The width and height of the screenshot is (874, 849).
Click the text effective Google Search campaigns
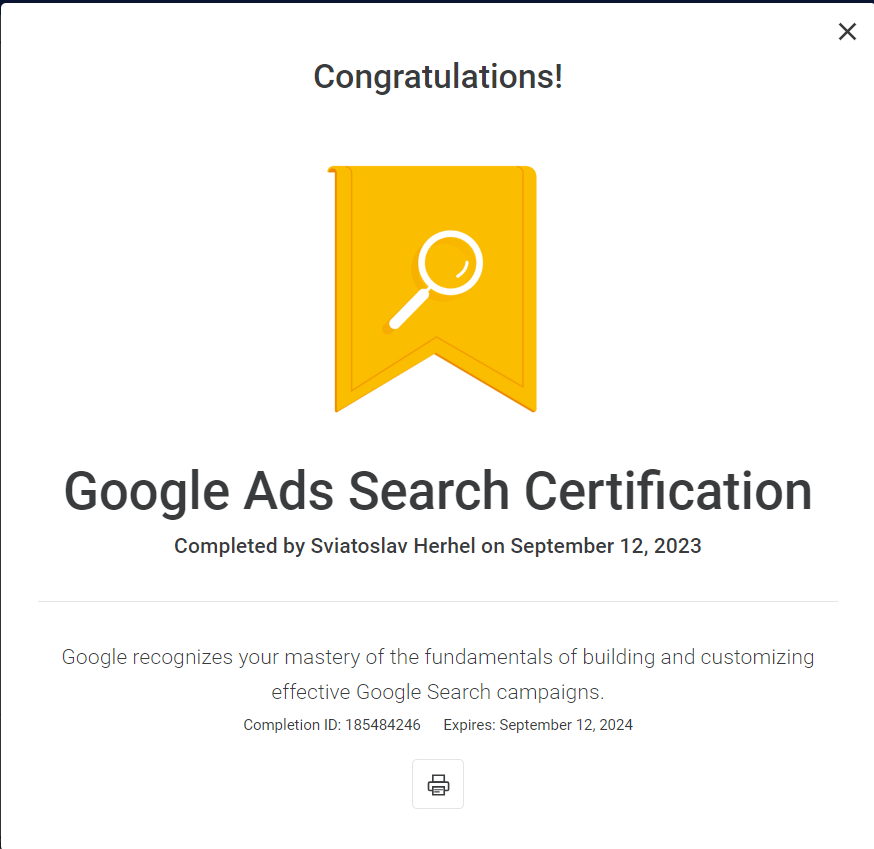tap(438, 691)
